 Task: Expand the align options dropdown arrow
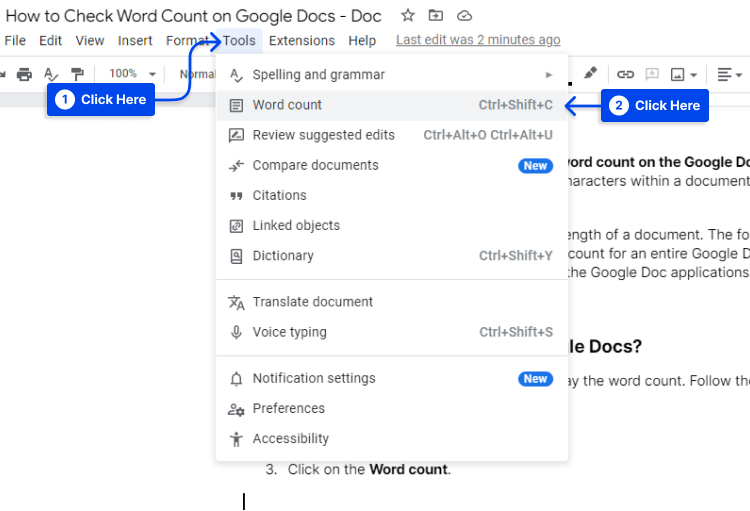[739, 75]
